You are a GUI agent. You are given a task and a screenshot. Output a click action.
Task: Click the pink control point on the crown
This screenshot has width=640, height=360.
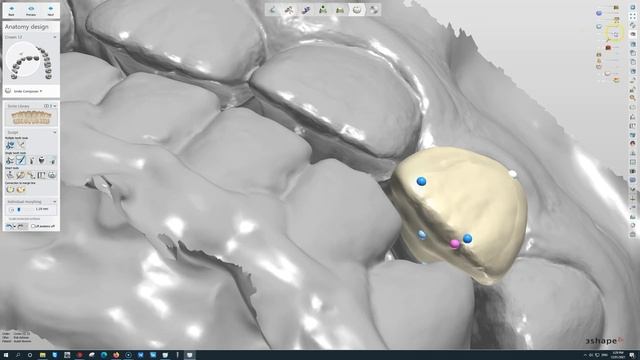pyautogui.click(x=455, y=244)
